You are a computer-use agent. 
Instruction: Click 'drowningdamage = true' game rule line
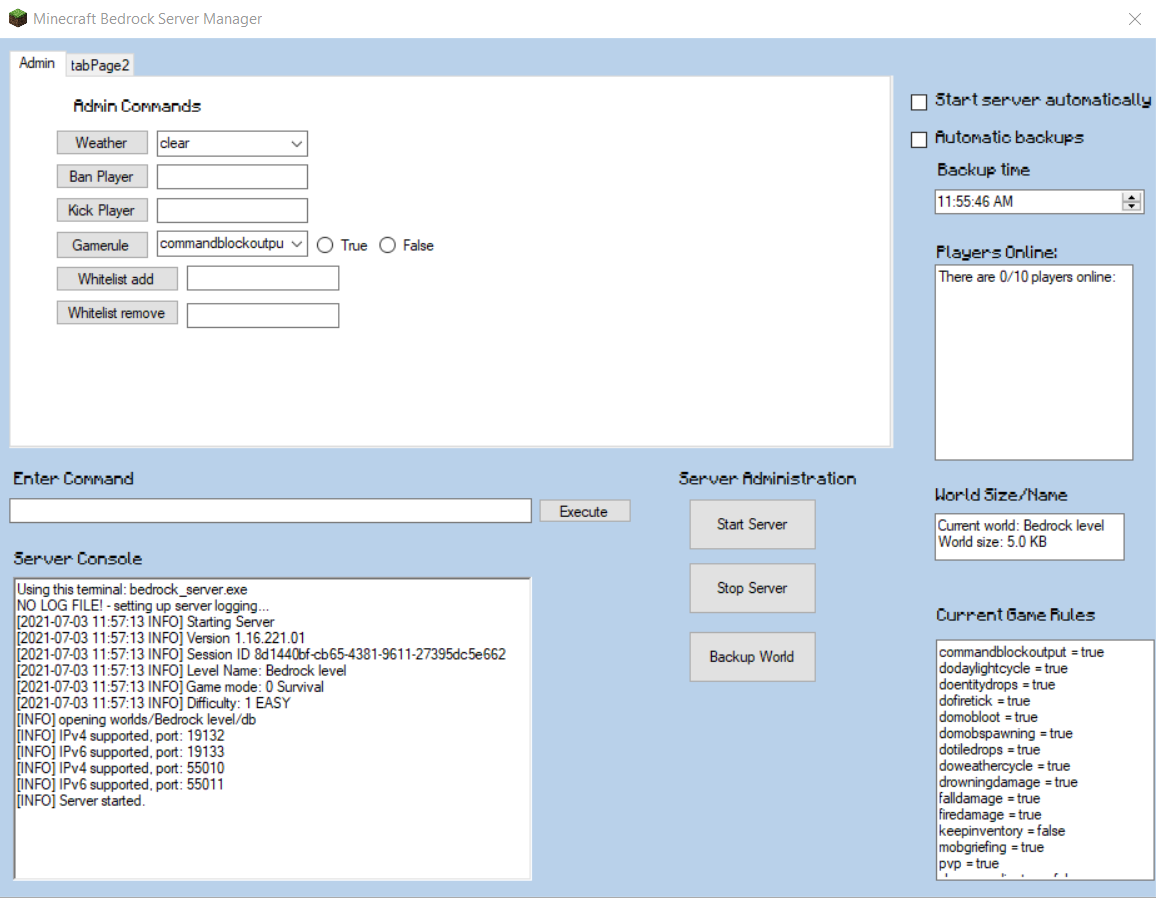[1008, 782]
